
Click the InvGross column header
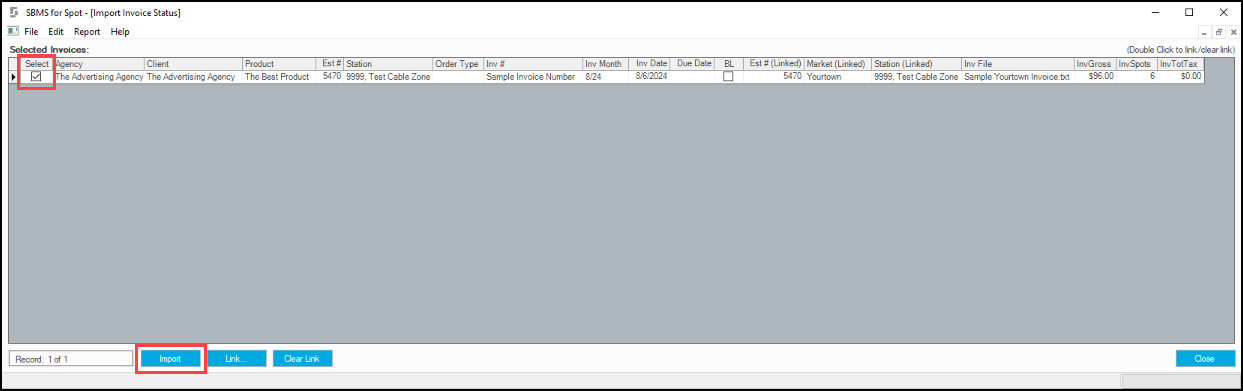[x=1094, y=64]
